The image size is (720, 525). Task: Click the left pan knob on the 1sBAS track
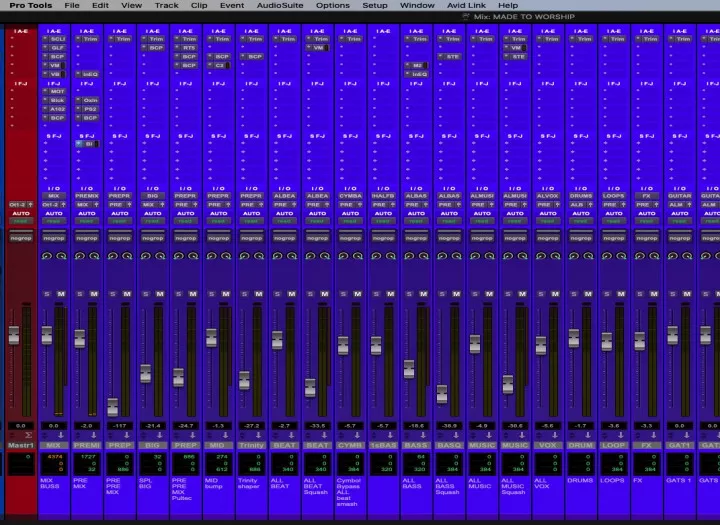(376, 256)
